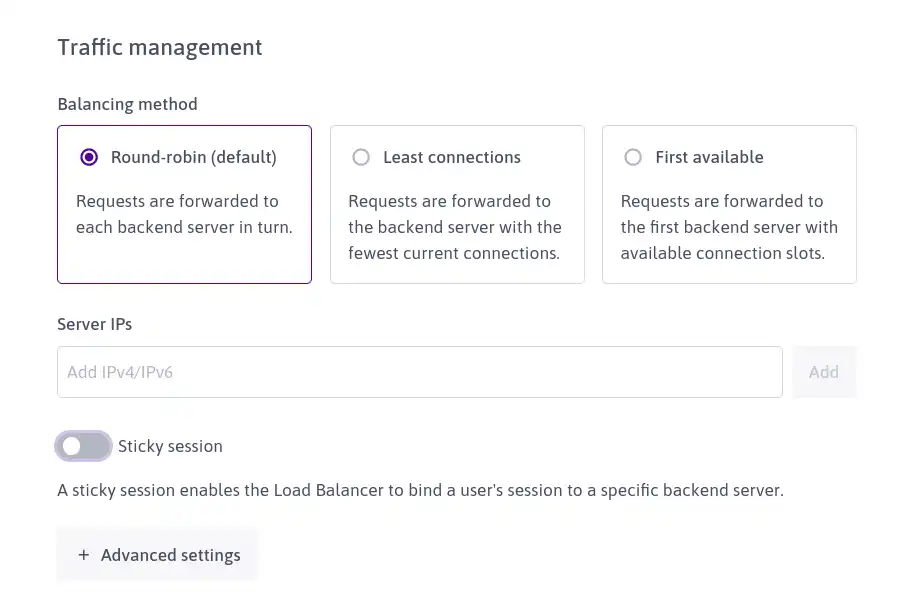Expand the Advanced settings section
The height and width of the screenshot is (612, 901).
click(157, 555)
